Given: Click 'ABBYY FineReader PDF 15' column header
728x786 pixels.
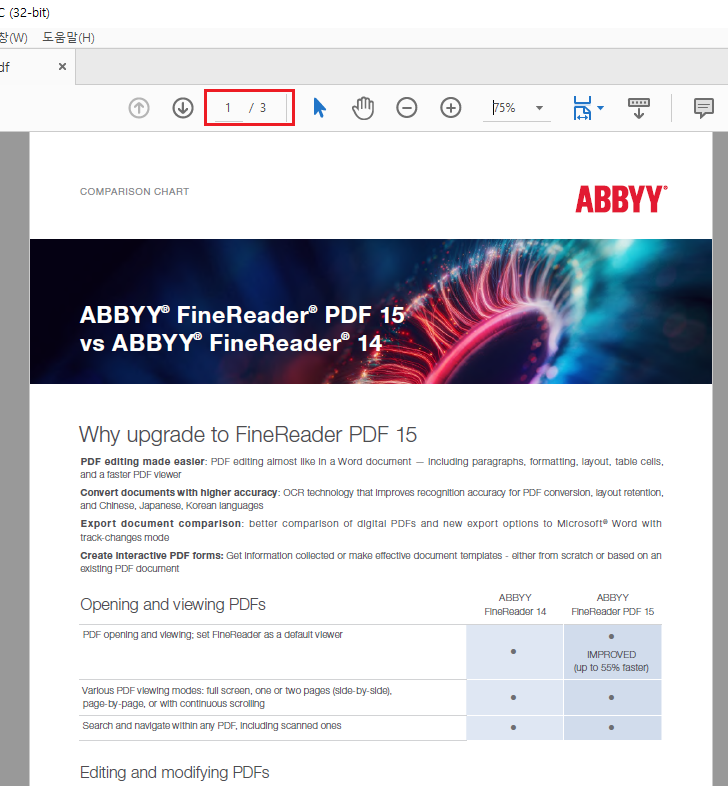Looking at the screenshot, I should pos(613,605).
